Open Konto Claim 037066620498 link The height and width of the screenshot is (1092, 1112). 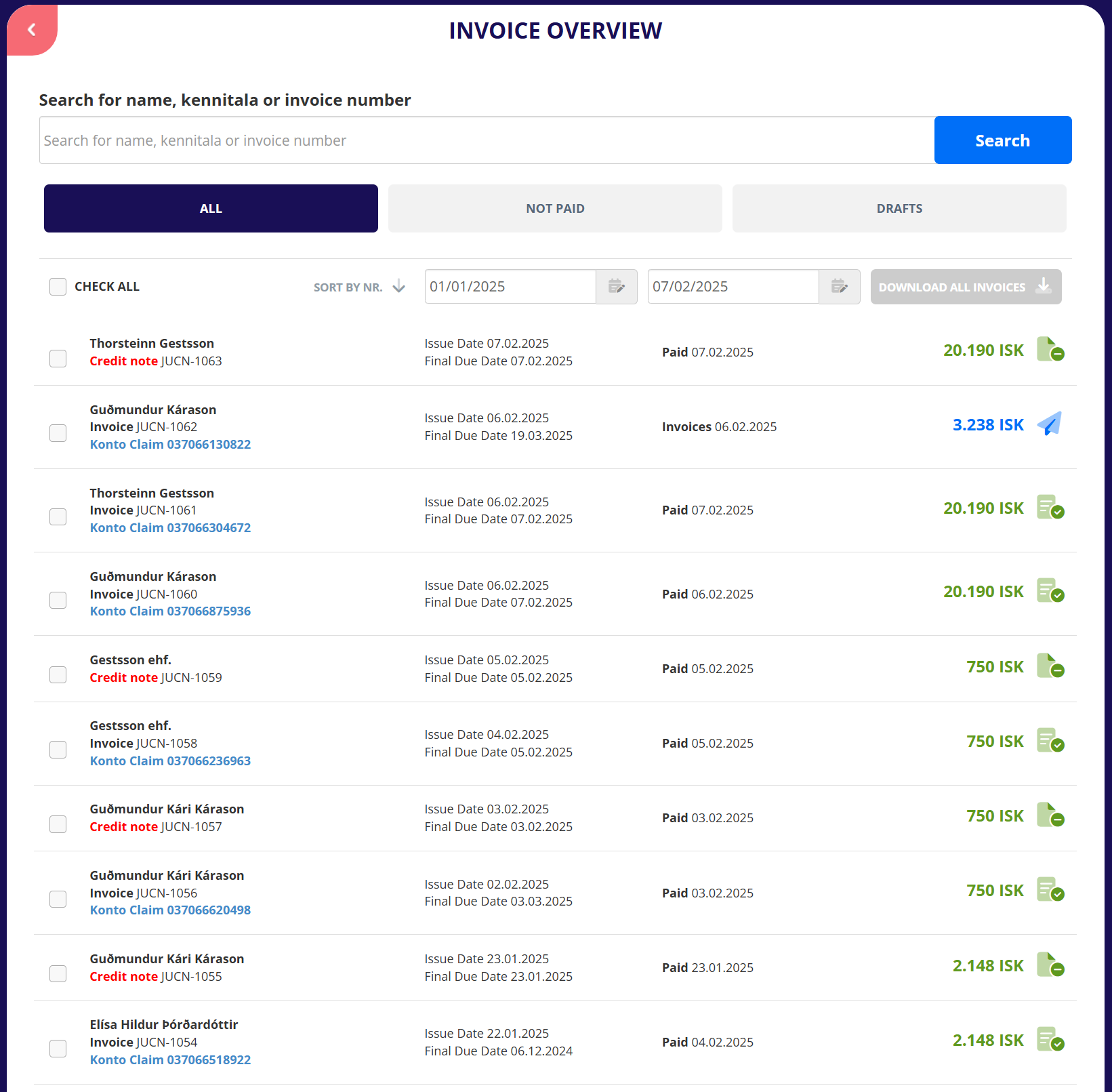tap(170, 910)
